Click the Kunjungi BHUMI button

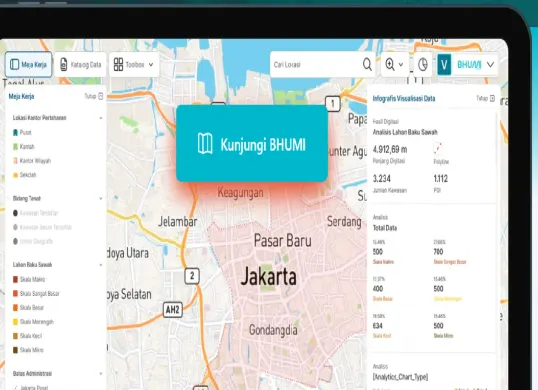click(252, 143)
